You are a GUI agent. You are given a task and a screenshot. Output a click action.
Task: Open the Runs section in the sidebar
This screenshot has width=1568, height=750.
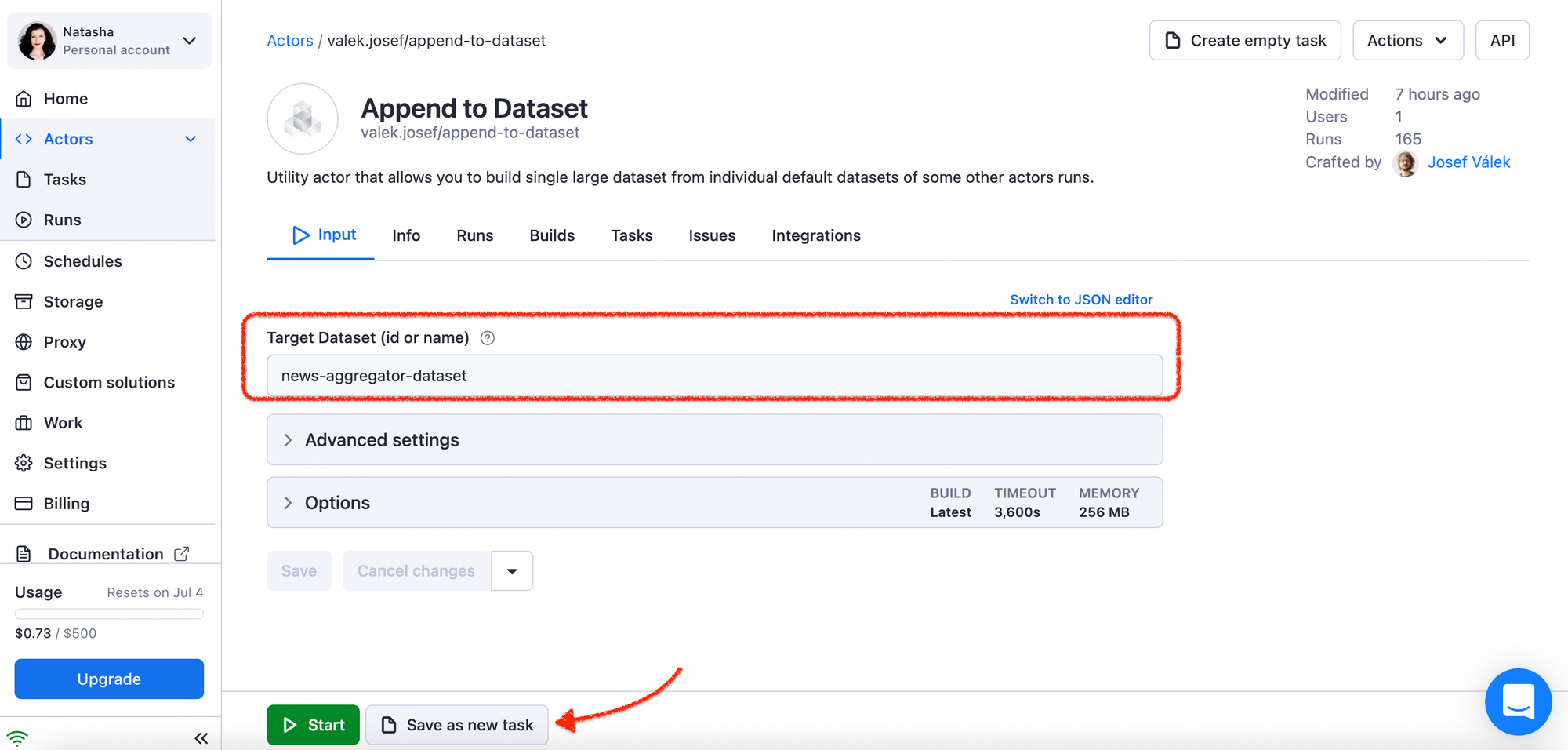[x=64, y=220]
